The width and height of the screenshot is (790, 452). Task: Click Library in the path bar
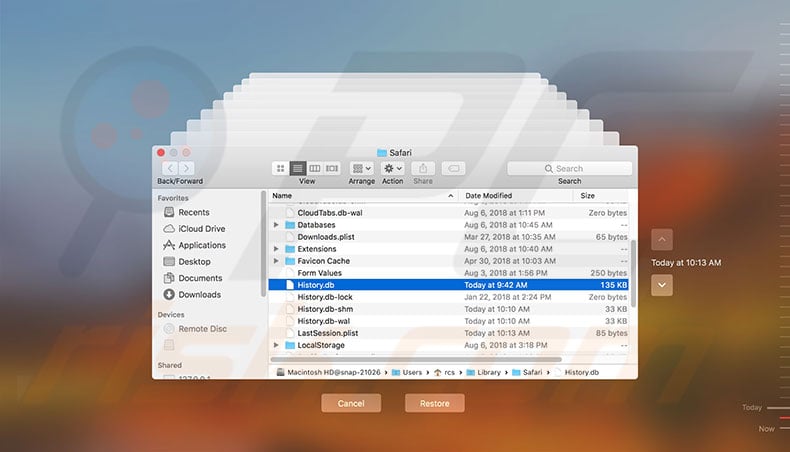point(484,372)
